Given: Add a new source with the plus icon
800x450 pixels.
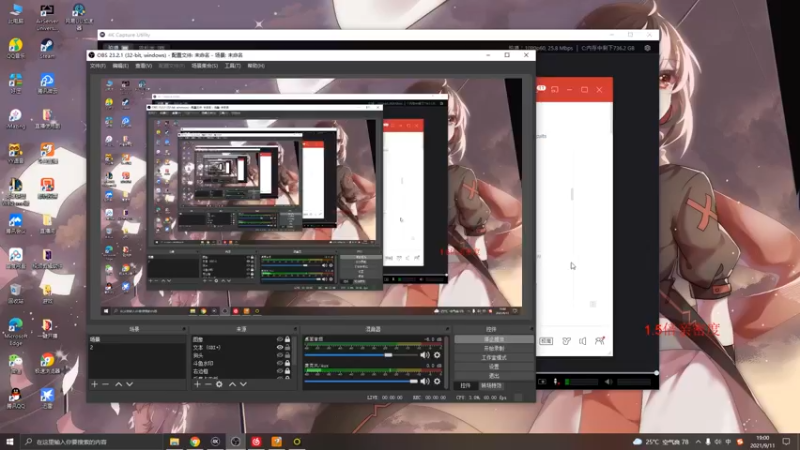Looking at the screenshot, I should (x=197, y=384).
